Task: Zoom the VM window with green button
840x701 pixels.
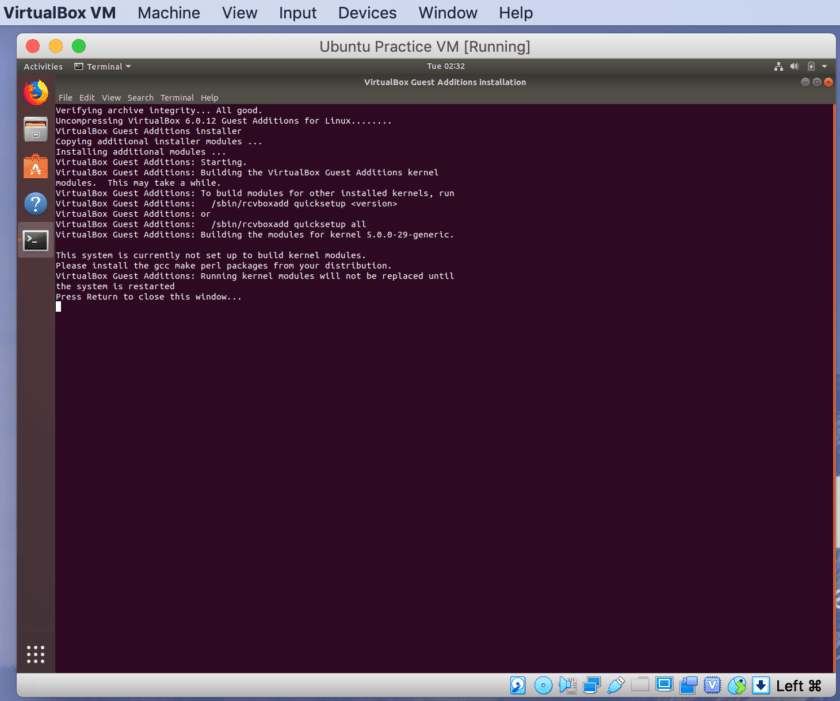Action: 79,46
